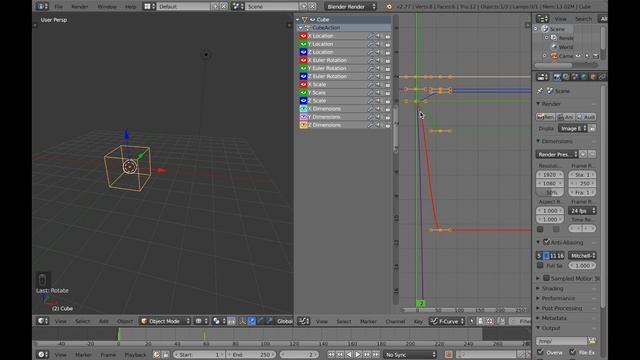The image size is (640, 360).
Task: Open Help menu
Action: [130, 7]
